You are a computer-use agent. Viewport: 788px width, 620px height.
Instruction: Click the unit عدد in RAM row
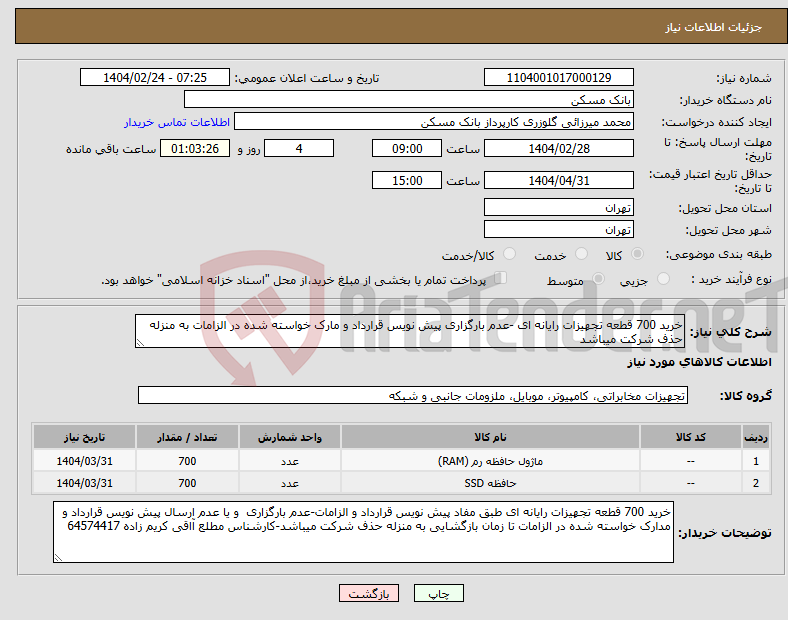point(290,461)
